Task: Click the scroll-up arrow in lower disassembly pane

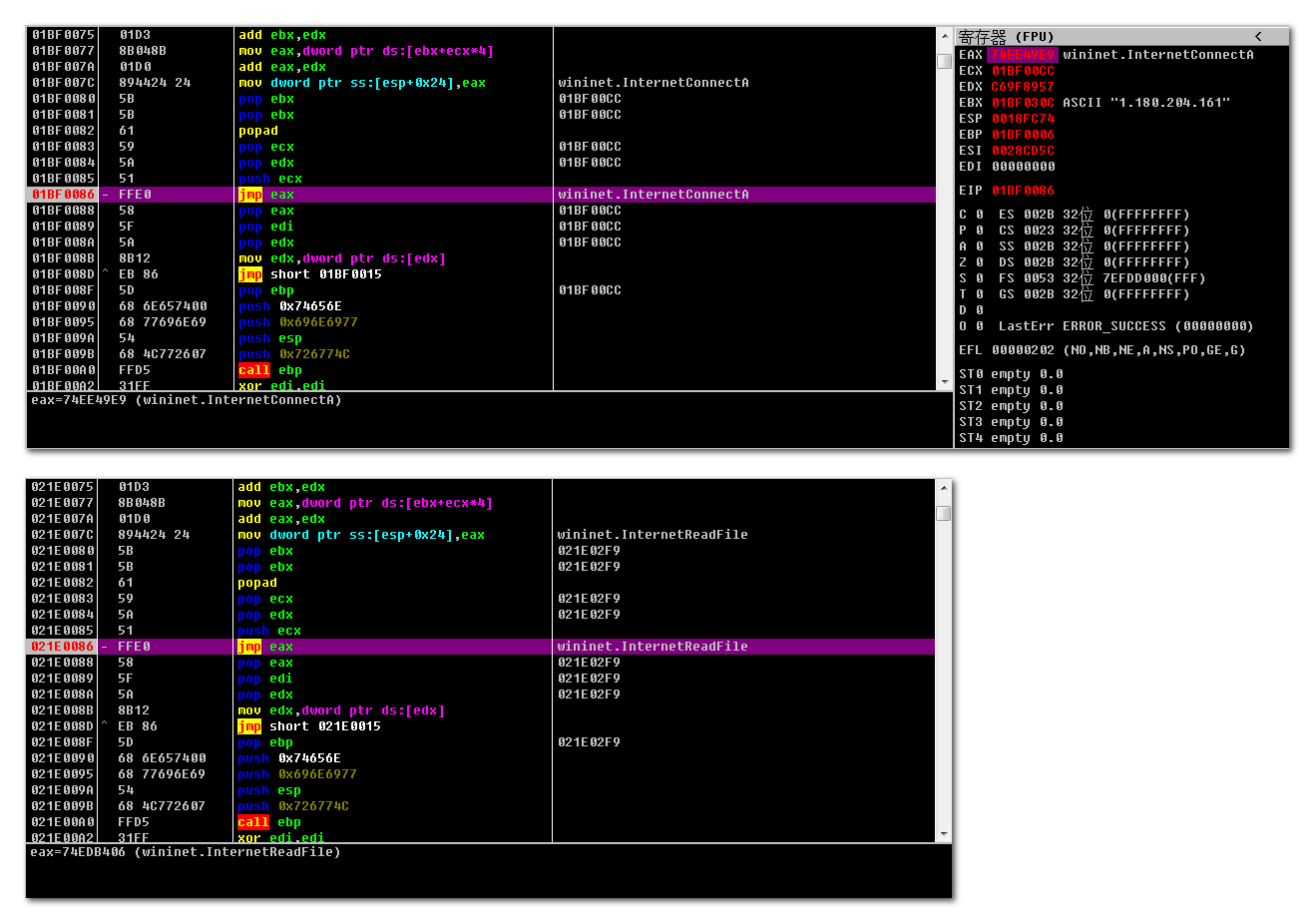Action: click(x=943, y=488)
